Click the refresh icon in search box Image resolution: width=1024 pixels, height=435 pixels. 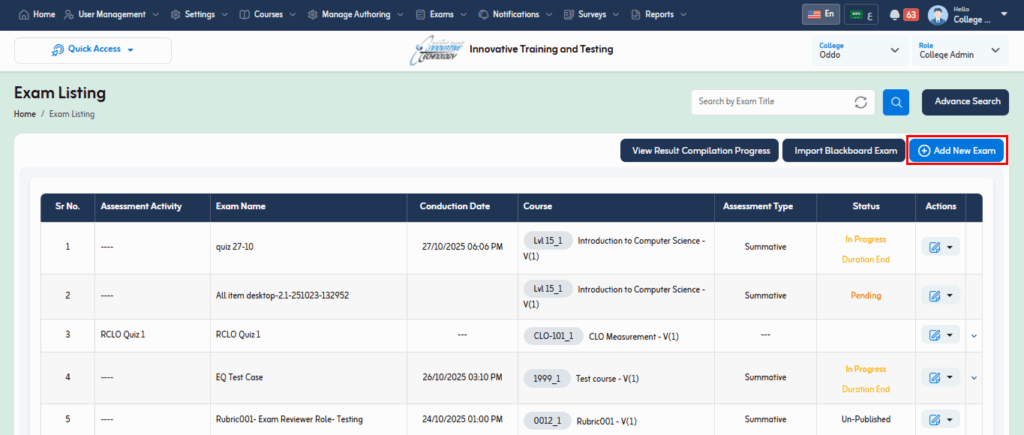click(x=860, y=102)
